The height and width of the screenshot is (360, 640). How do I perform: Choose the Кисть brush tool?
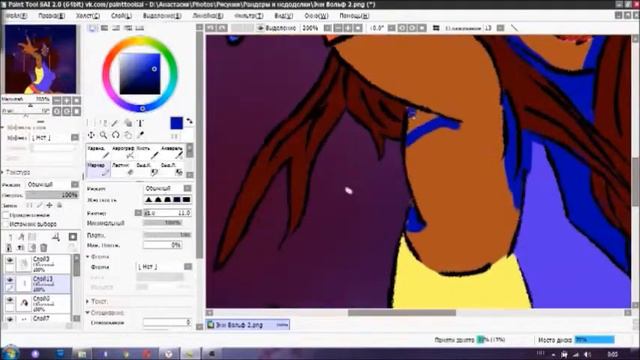pos(147,152)
